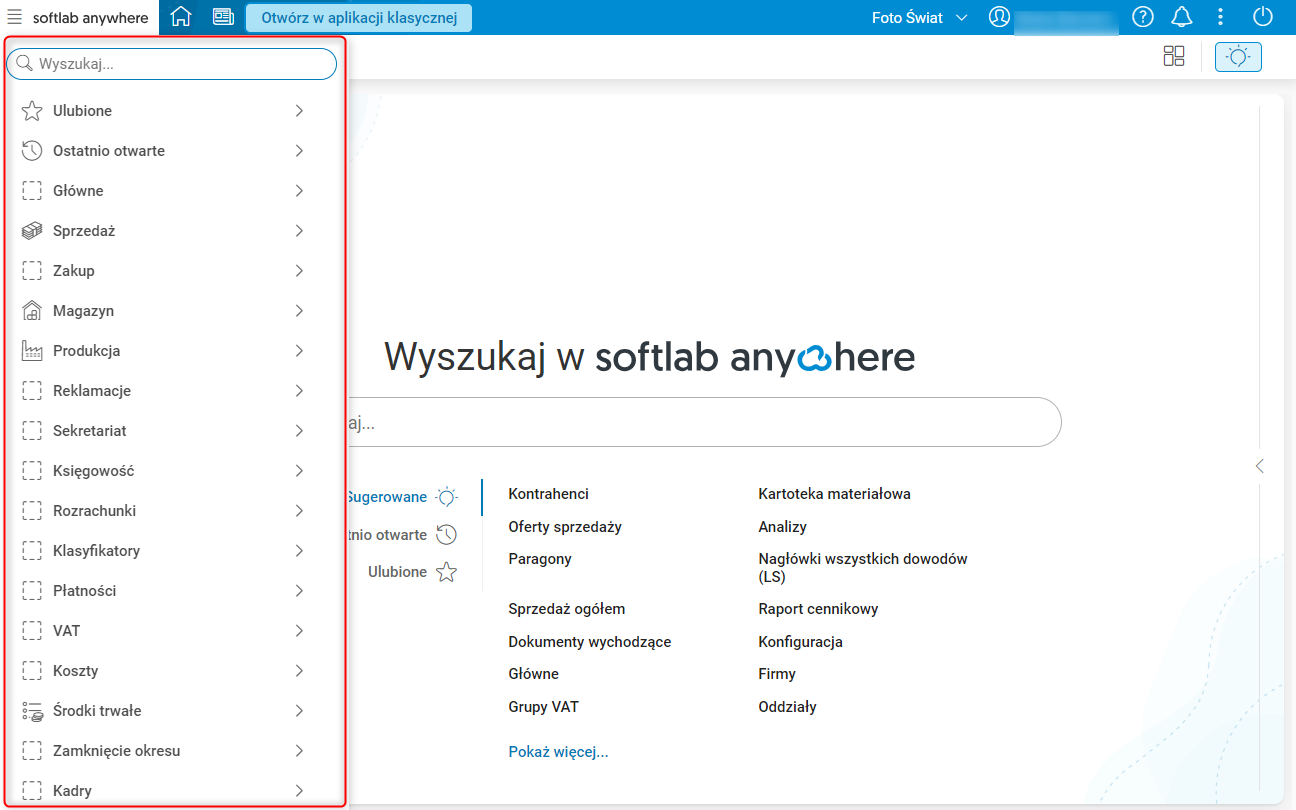Click the dashed square icon beside VAT
Screen dimensions: 1296x810
pos(32,631)
